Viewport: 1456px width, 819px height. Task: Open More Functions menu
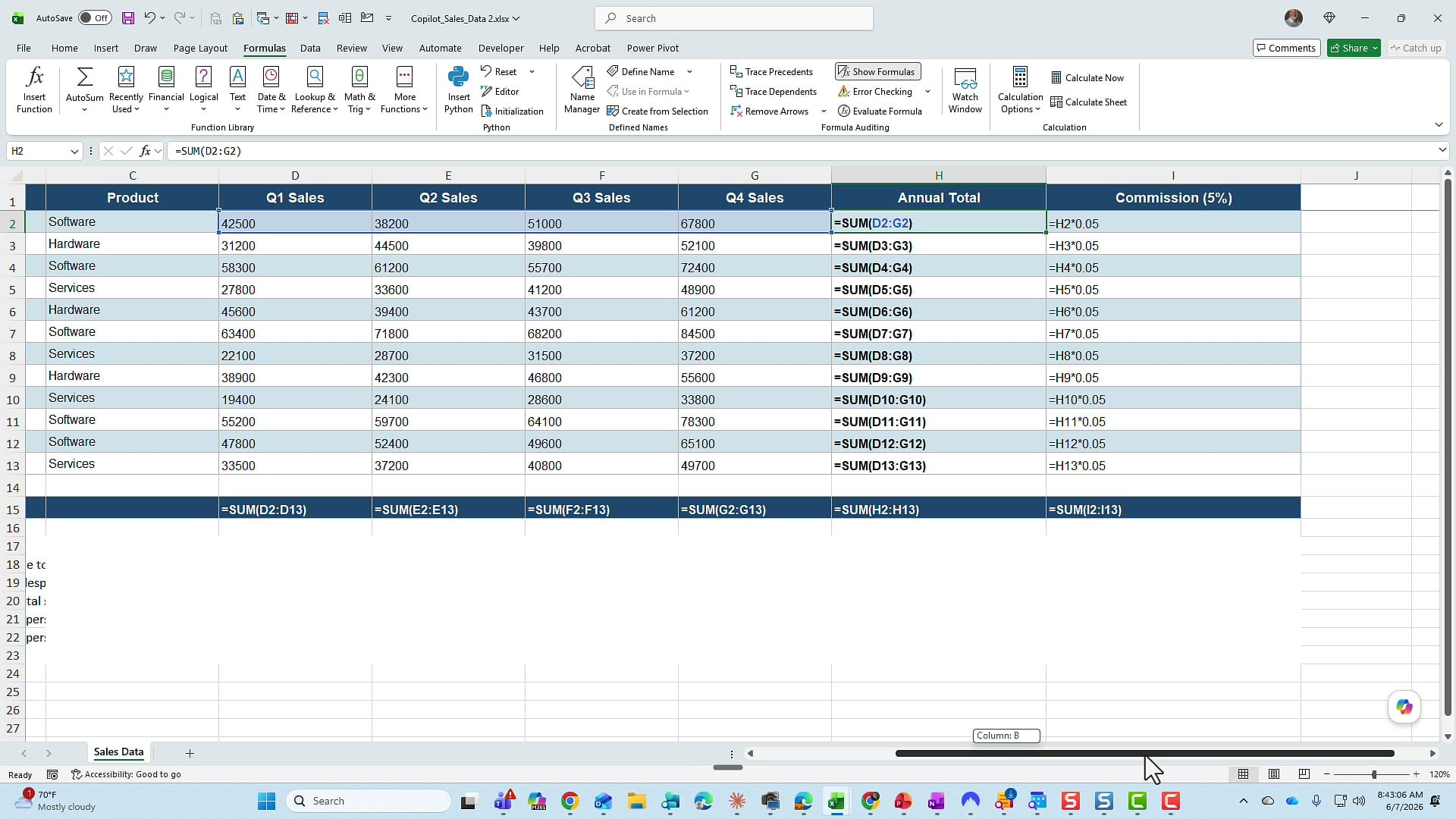point(404,89)
